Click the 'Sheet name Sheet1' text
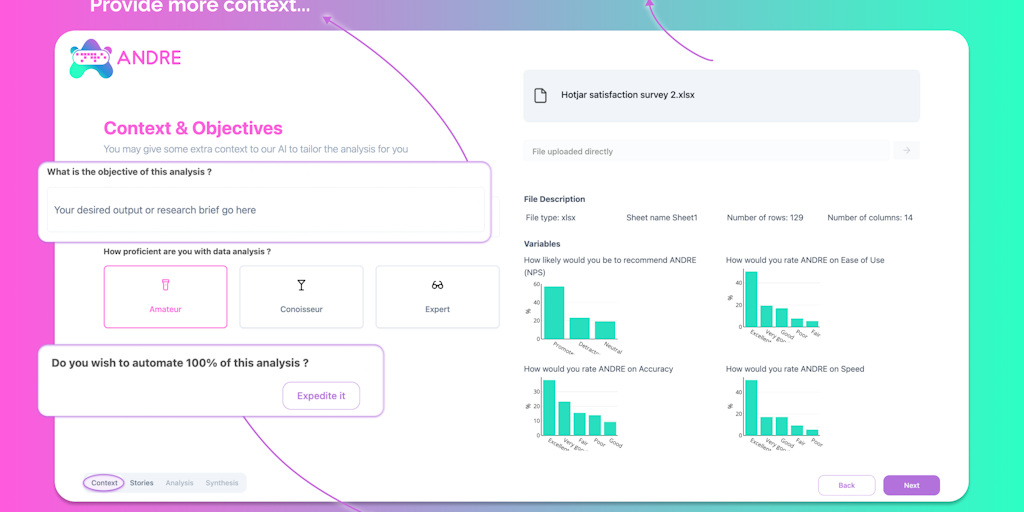The height and width of the screenshot is (512, 1024). (x=662, y=217)
